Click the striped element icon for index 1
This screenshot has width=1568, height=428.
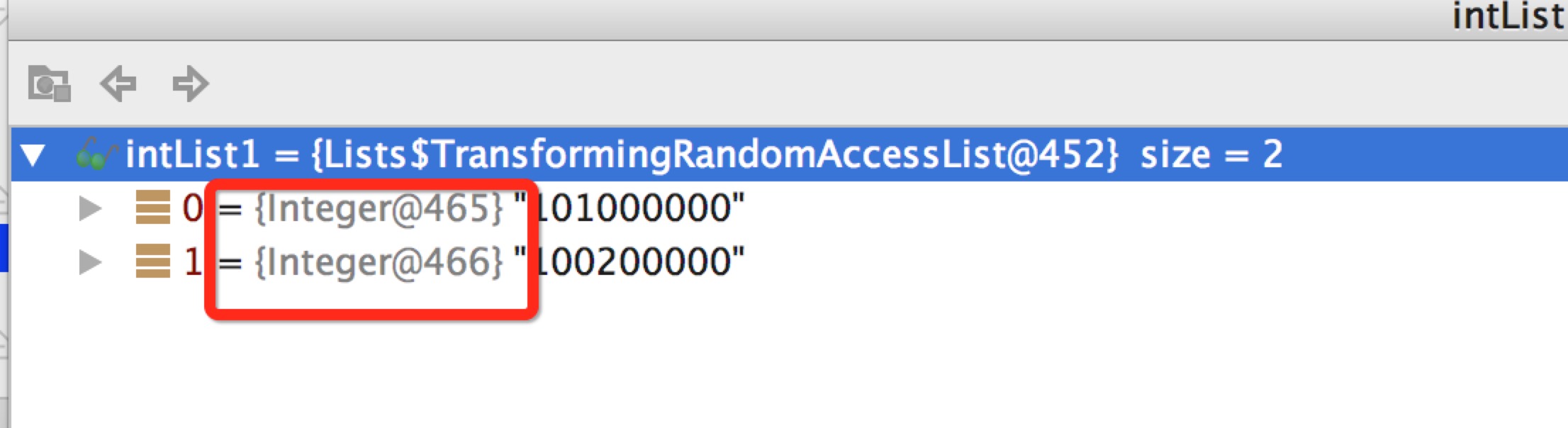153,261
